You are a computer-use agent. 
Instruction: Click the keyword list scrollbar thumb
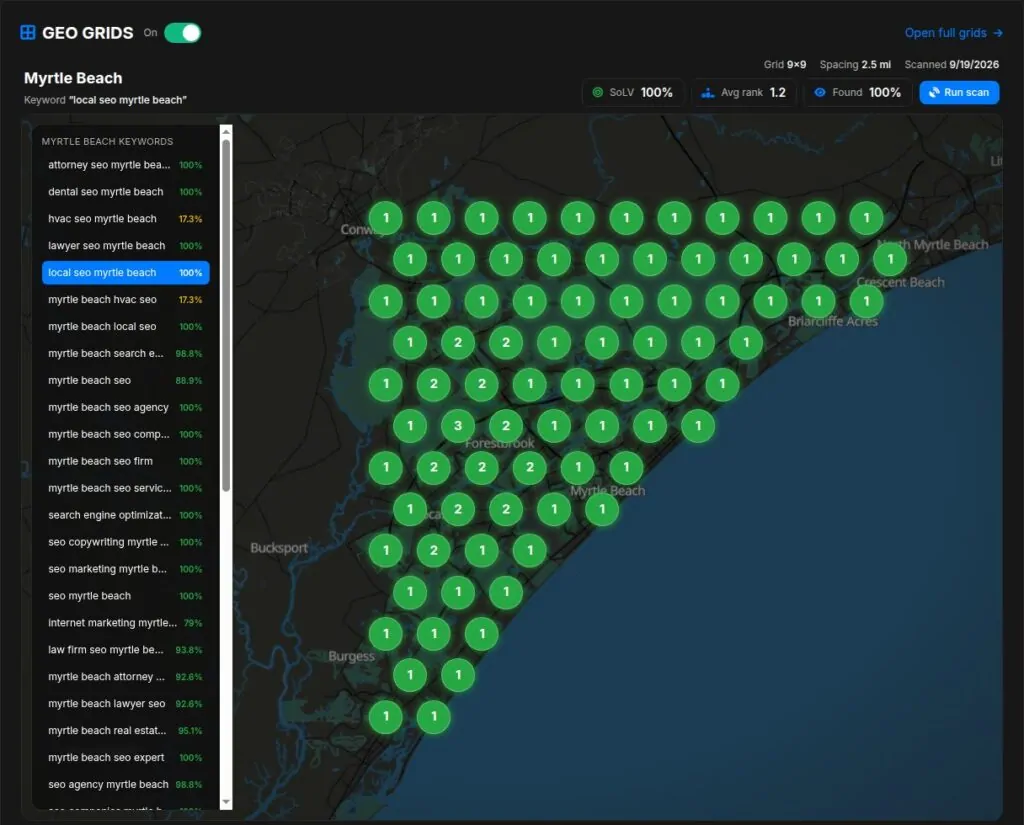pos(226,315)
